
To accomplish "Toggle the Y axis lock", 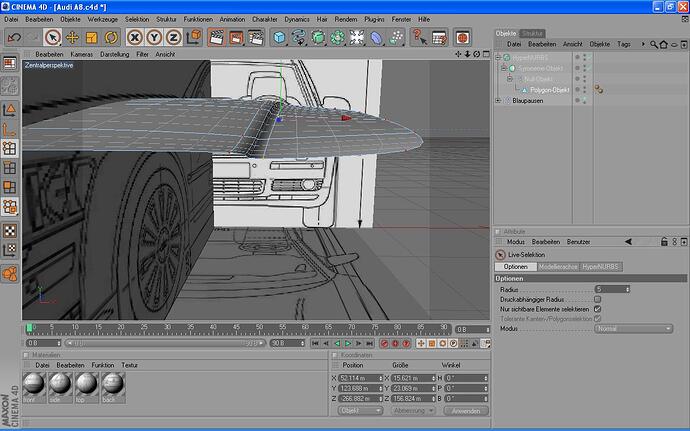I will tap(154, 38).
